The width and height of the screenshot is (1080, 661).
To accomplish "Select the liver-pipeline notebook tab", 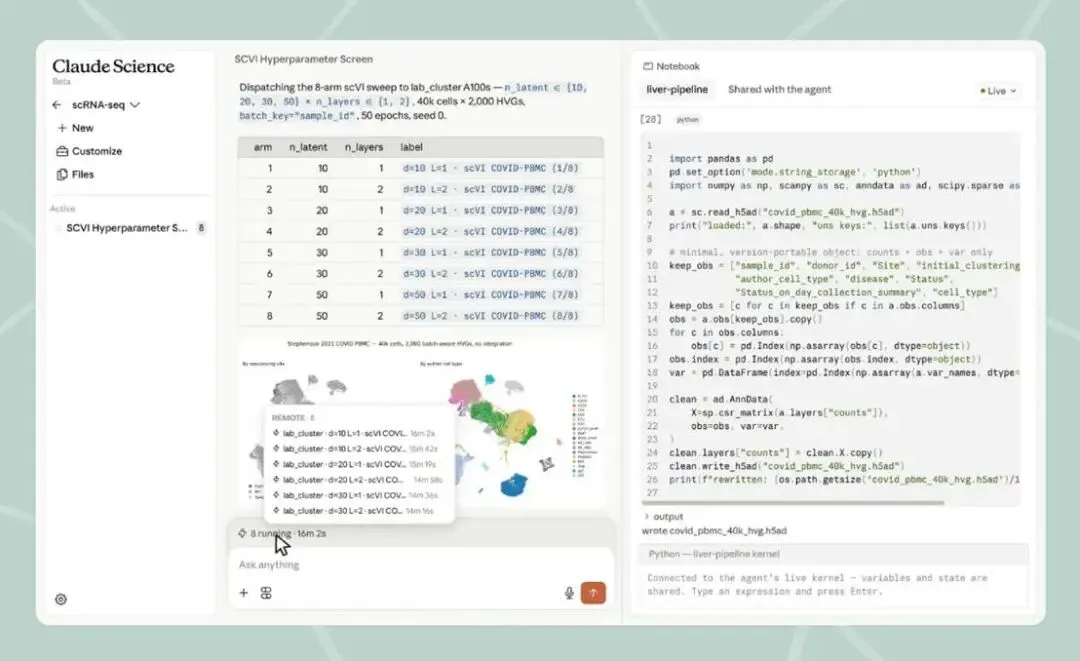I will pos(677,90).
